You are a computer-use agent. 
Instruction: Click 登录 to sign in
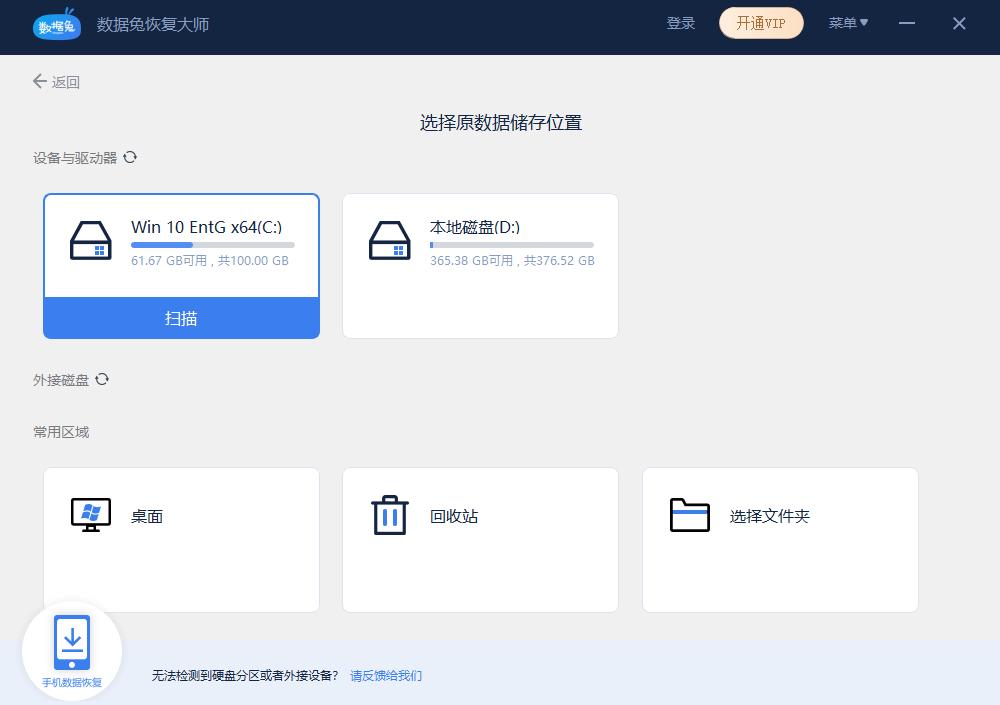click(x=681, y=23)
